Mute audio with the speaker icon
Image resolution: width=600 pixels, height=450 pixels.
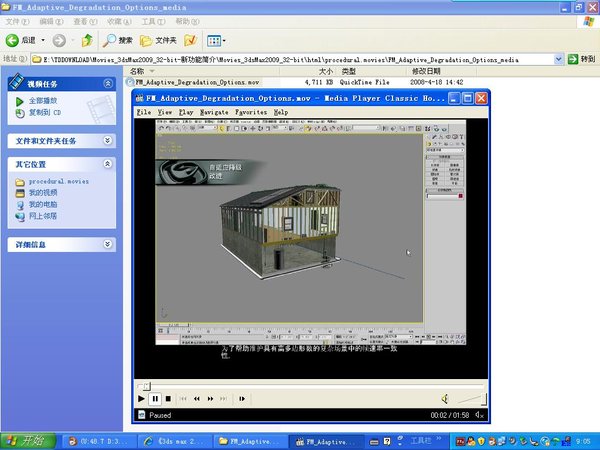pos(445,398)
